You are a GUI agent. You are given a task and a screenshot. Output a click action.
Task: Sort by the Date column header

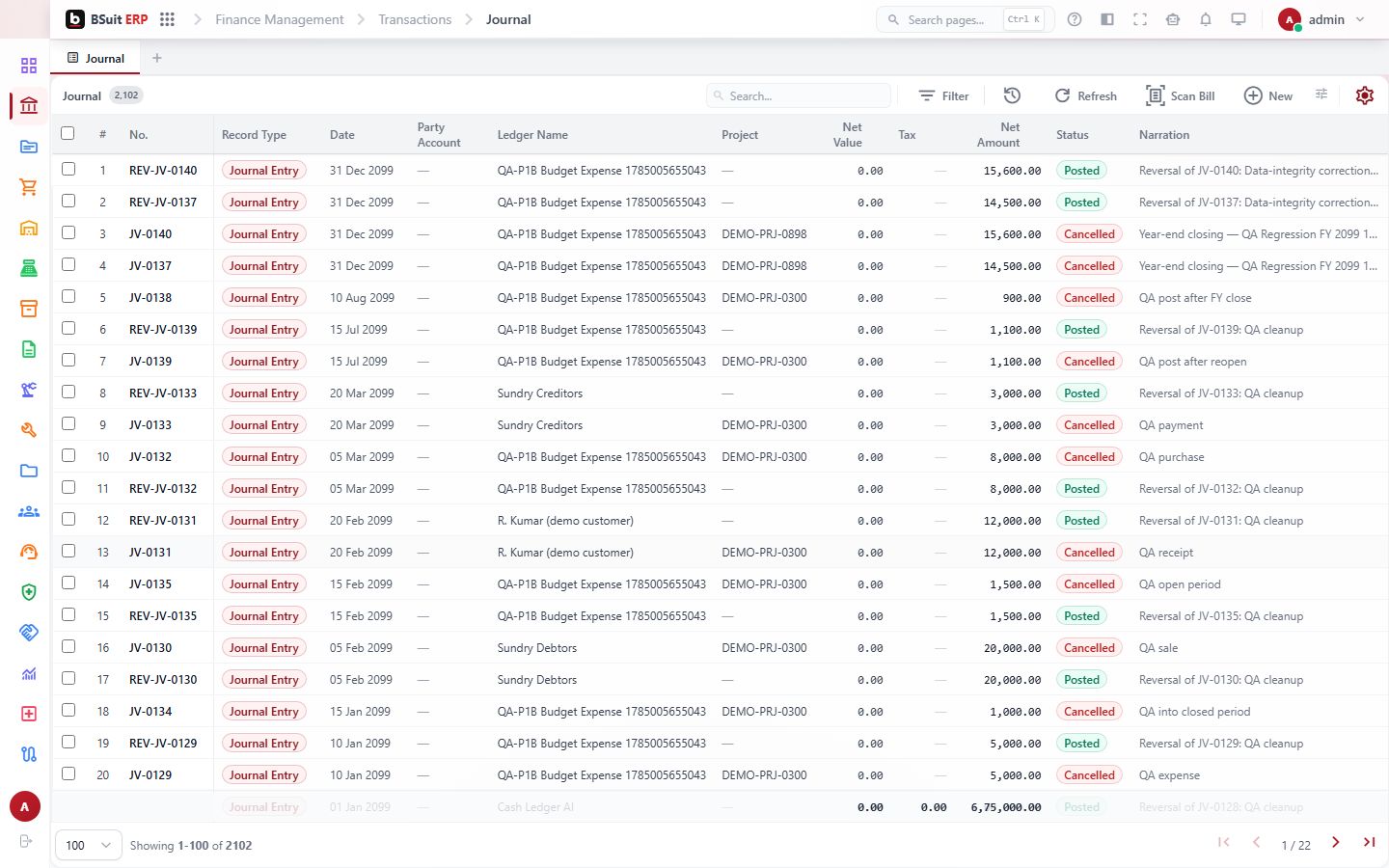pyautogui.click(x=342, y=135)
